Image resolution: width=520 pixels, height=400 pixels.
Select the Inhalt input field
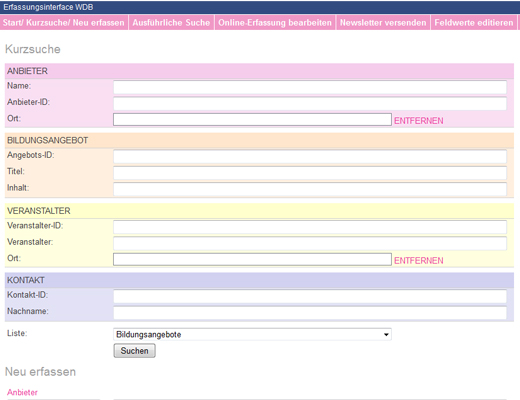tap(310, 189)
